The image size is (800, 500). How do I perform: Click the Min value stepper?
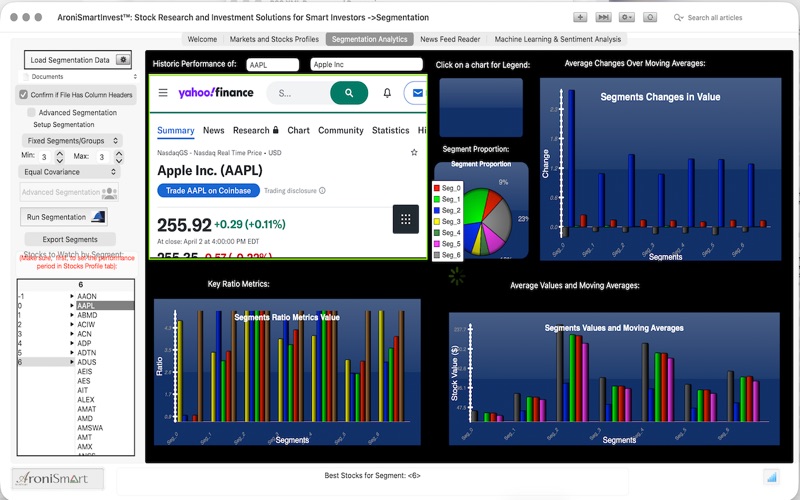pyautogui.click(x=60, y=157)
